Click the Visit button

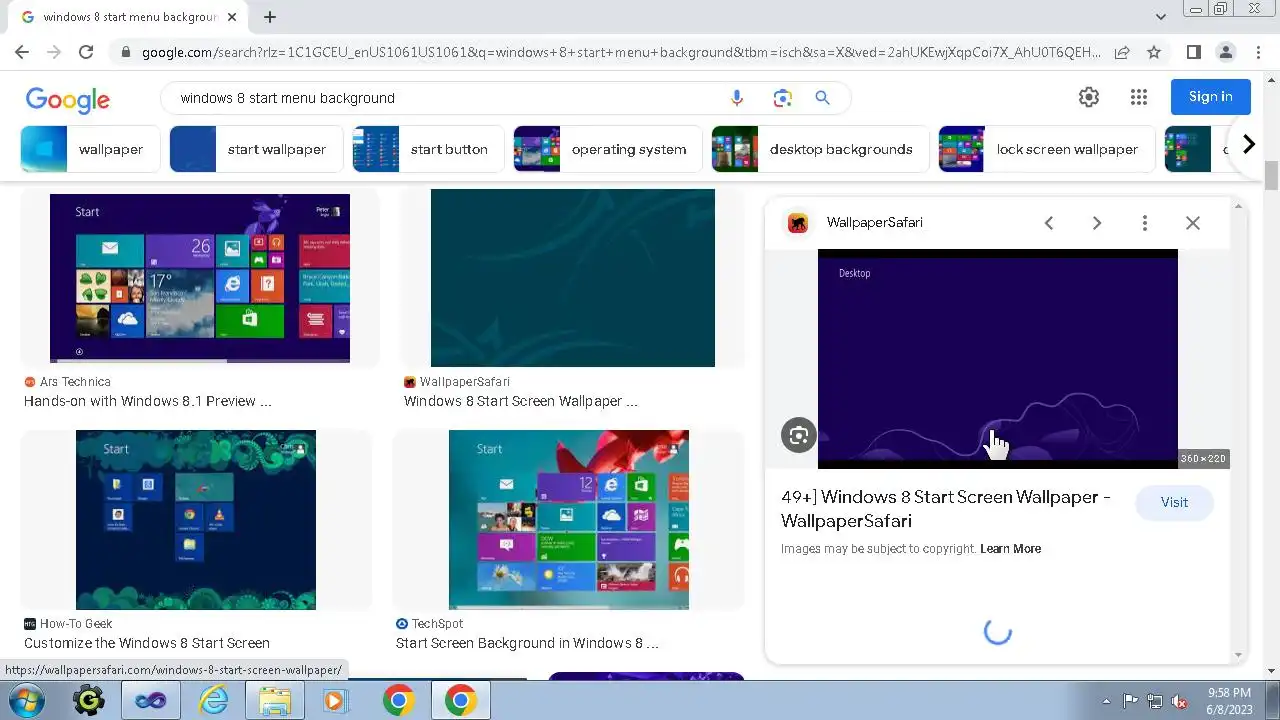1174,502
